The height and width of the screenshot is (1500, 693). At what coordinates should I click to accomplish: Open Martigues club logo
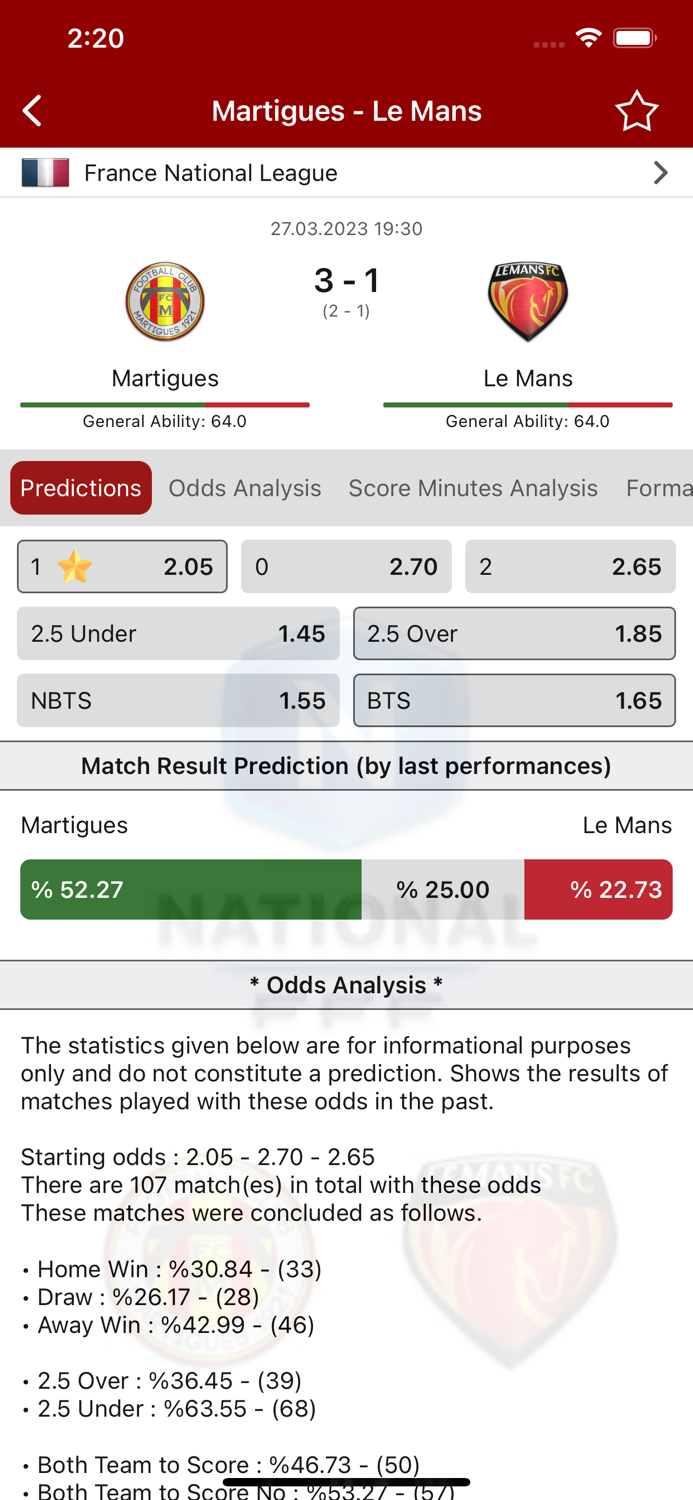click(x=165, y=301)
